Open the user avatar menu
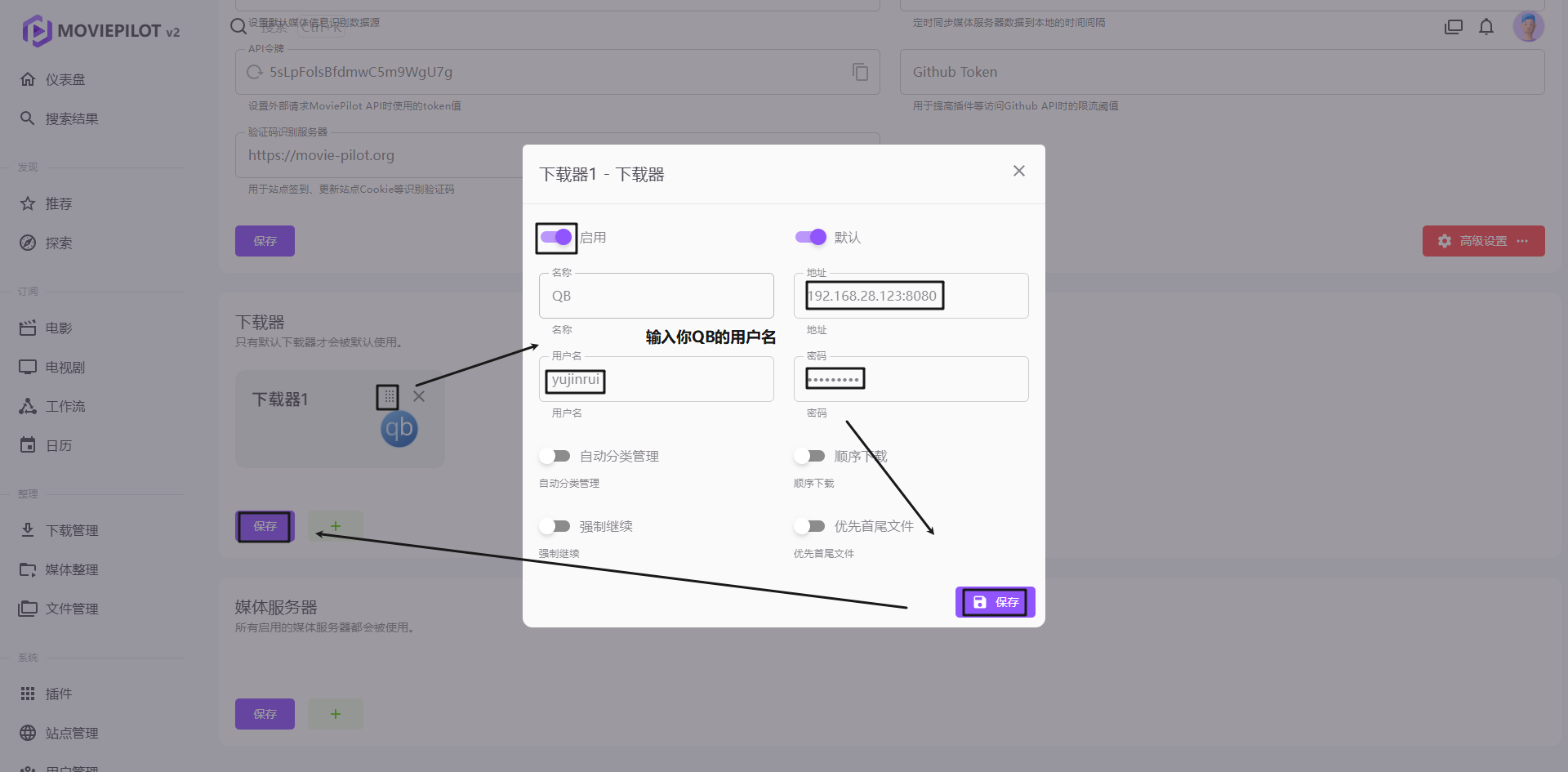The width and height of the screenshot is (1568, 772). tap(1527, 27)
